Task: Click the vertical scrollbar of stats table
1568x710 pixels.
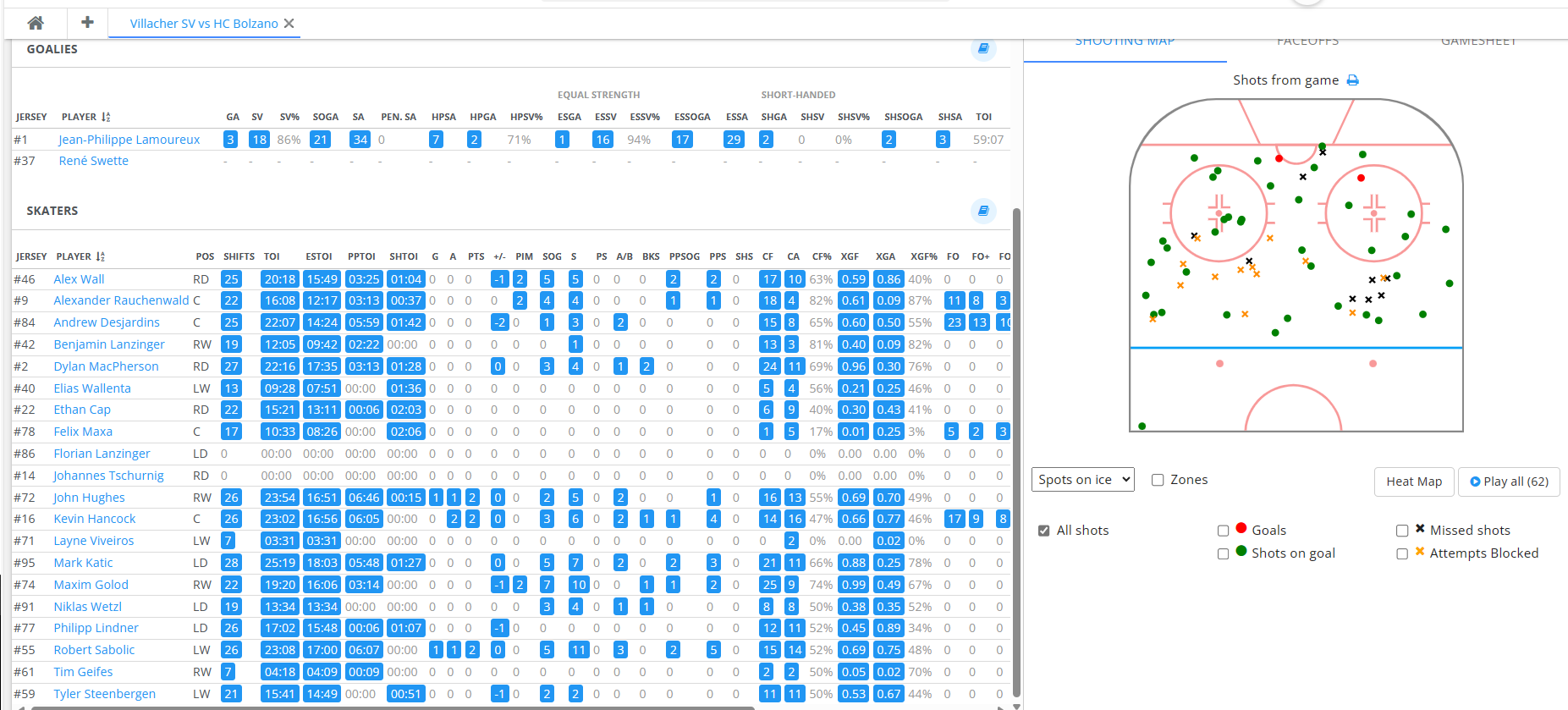Action: pos(1016,423)
